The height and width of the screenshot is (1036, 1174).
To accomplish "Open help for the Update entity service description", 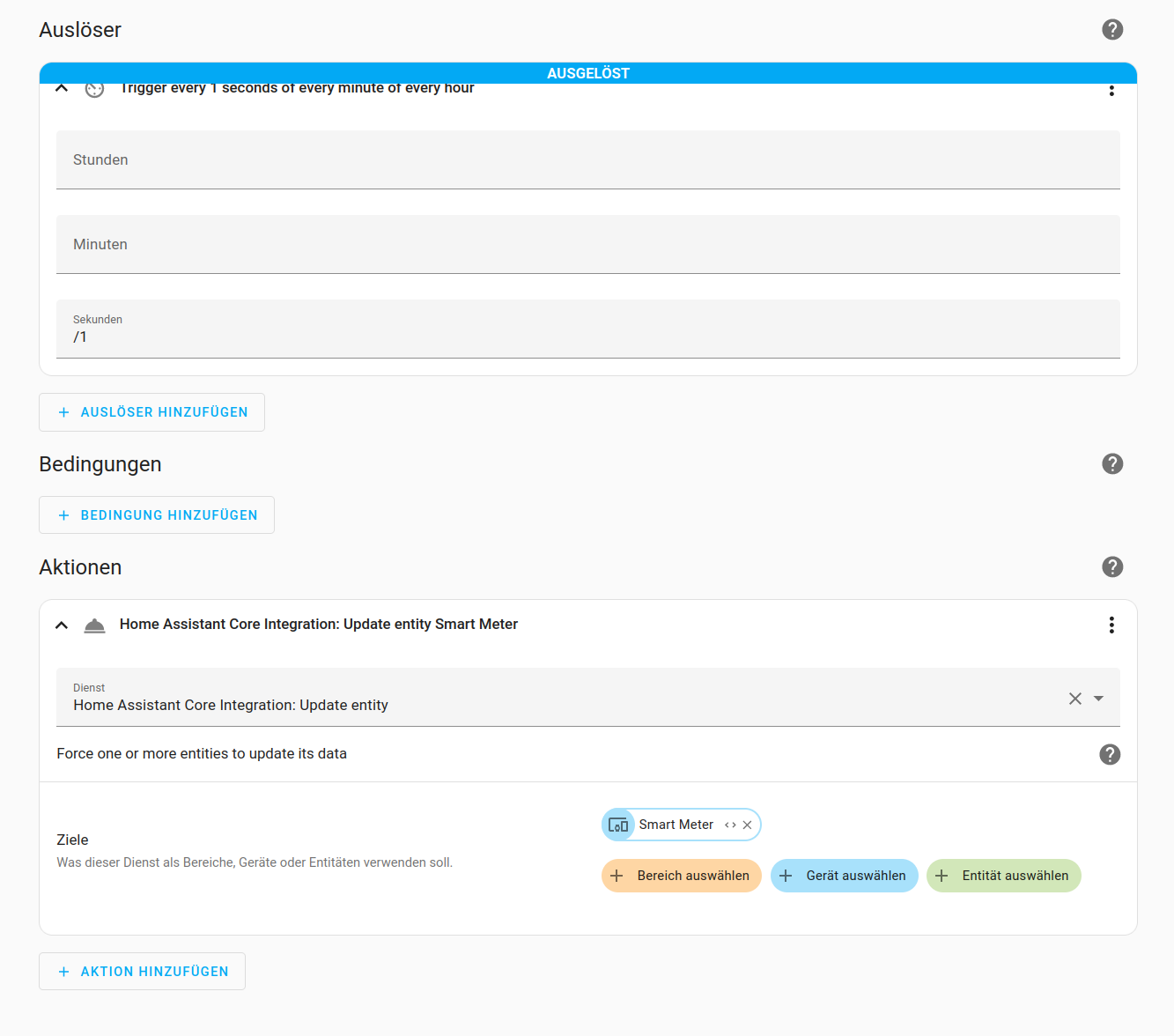I will coord(1110,754).
